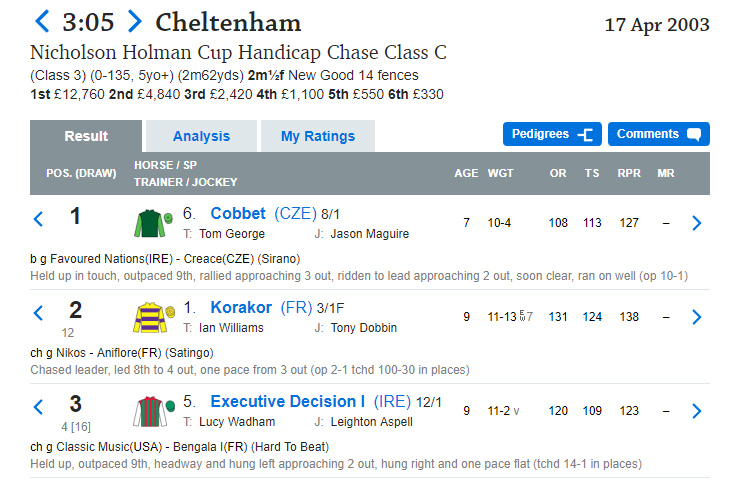The image size is (732, 485).
Task: Open the My Ratings tab
Action: 317,136
